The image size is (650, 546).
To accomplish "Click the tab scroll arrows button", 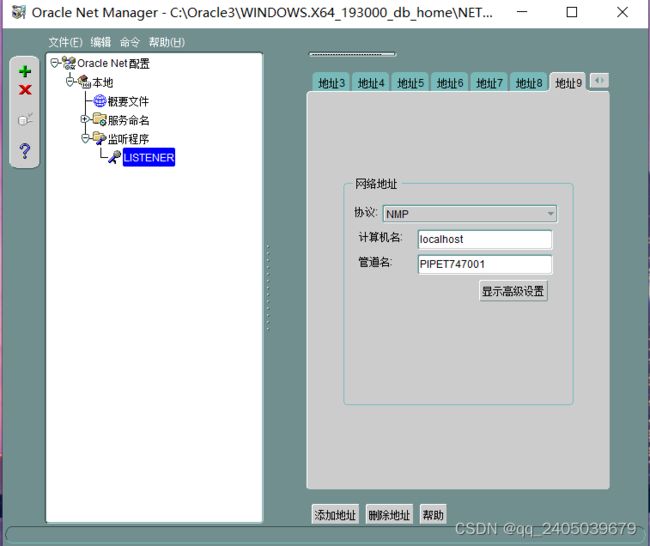I will [x=599, y=80].
